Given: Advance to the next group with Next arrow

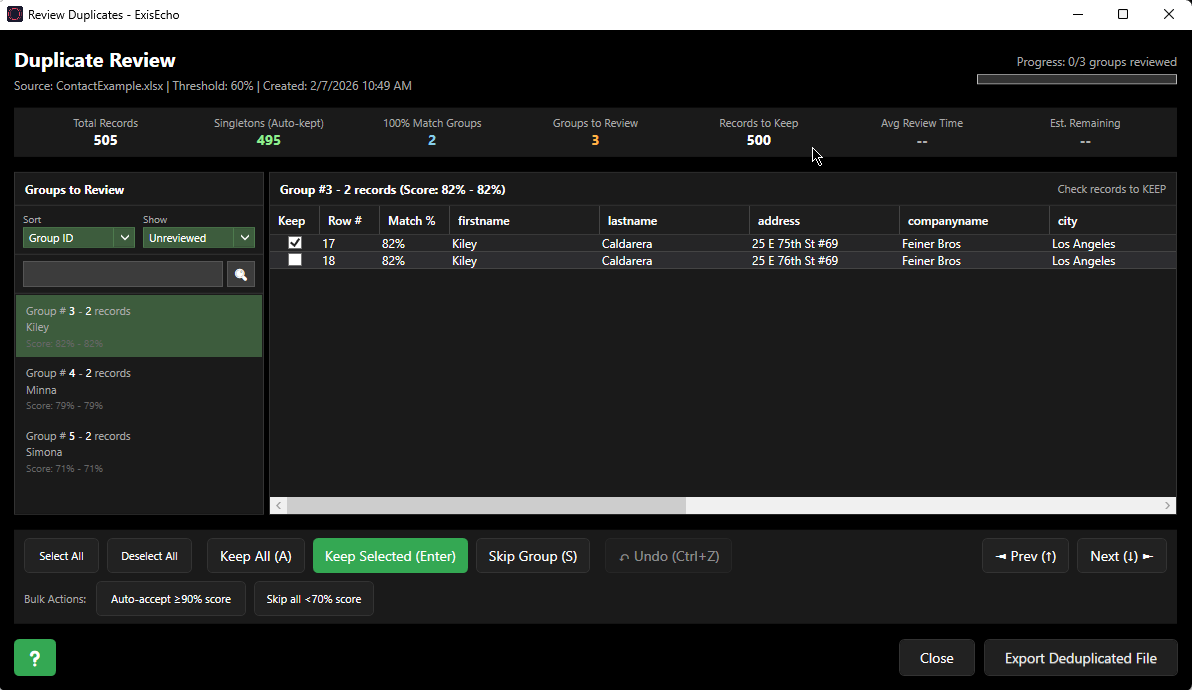Looking at the screenshot, I should click(1121, 555).
